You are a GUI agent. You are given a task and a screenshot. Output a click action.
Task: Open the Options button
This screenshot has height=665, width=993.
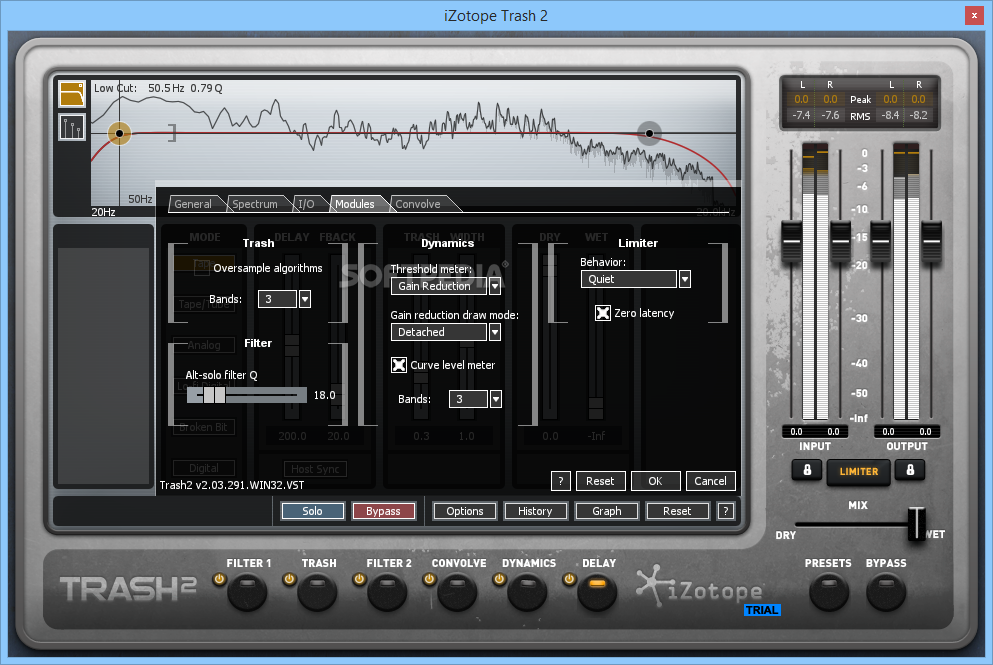465,511
